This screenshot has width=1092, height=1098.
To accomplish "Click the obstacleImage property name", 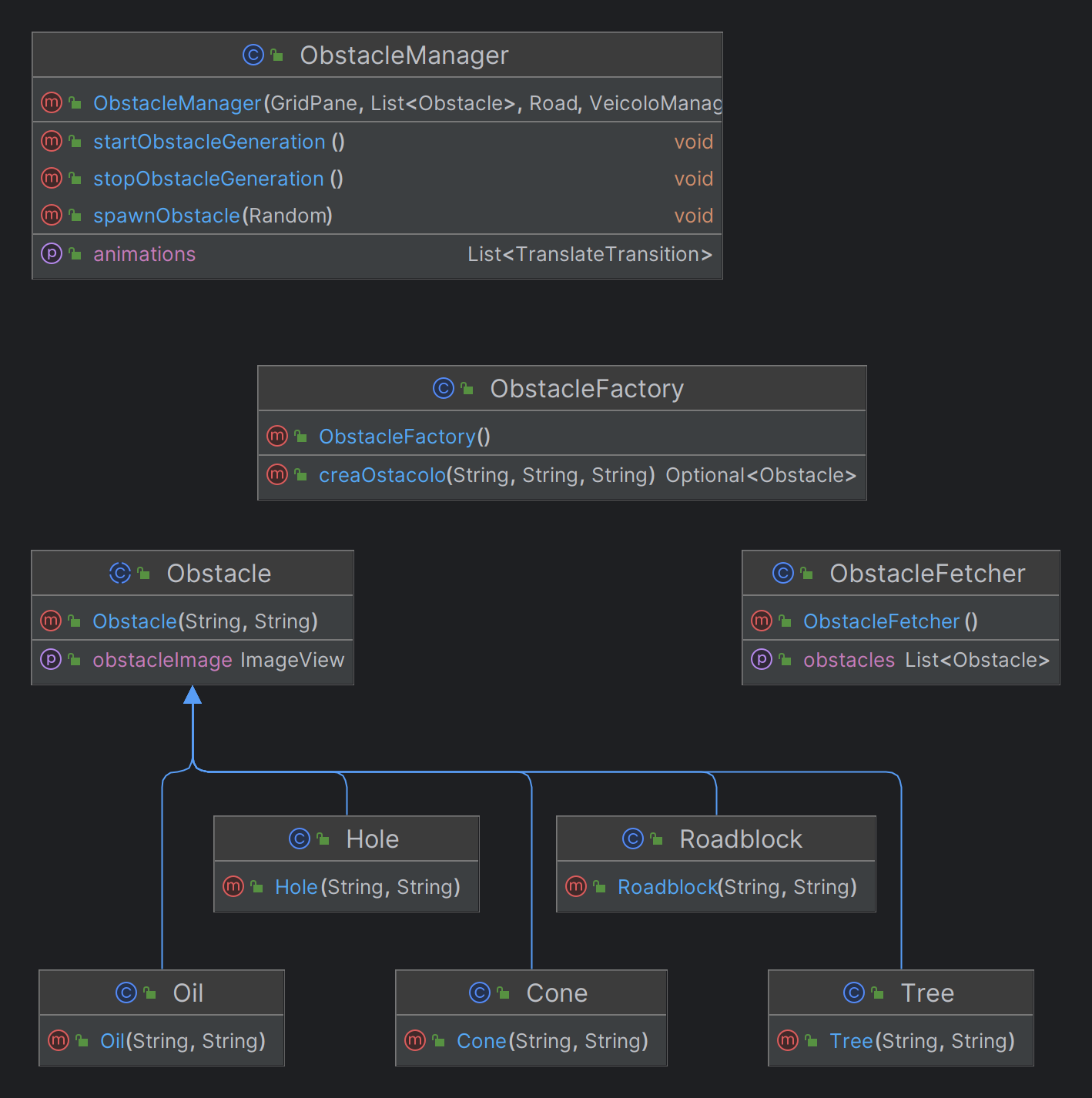I will point(162,660).
